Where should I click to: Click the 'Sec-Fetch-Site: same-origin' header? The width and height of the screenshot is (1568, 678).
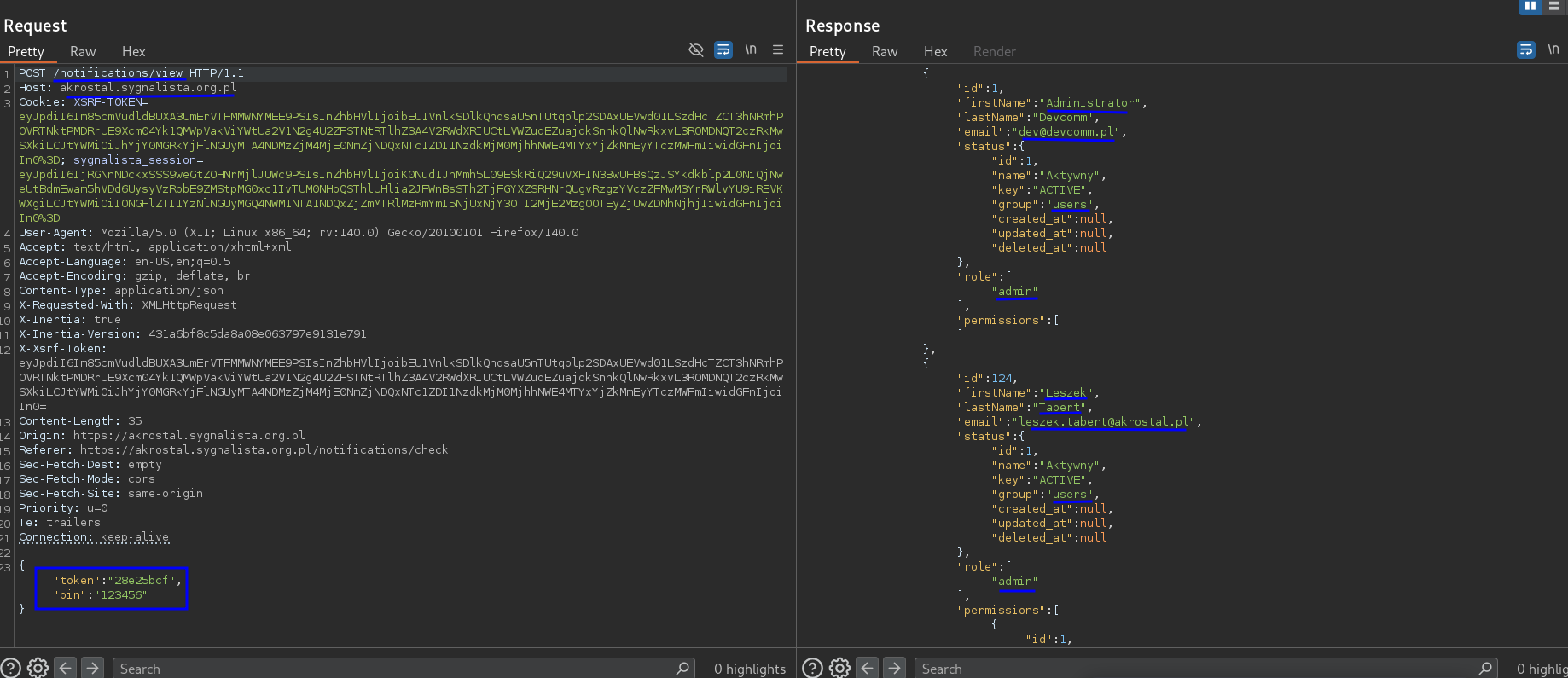coord(111,494)
